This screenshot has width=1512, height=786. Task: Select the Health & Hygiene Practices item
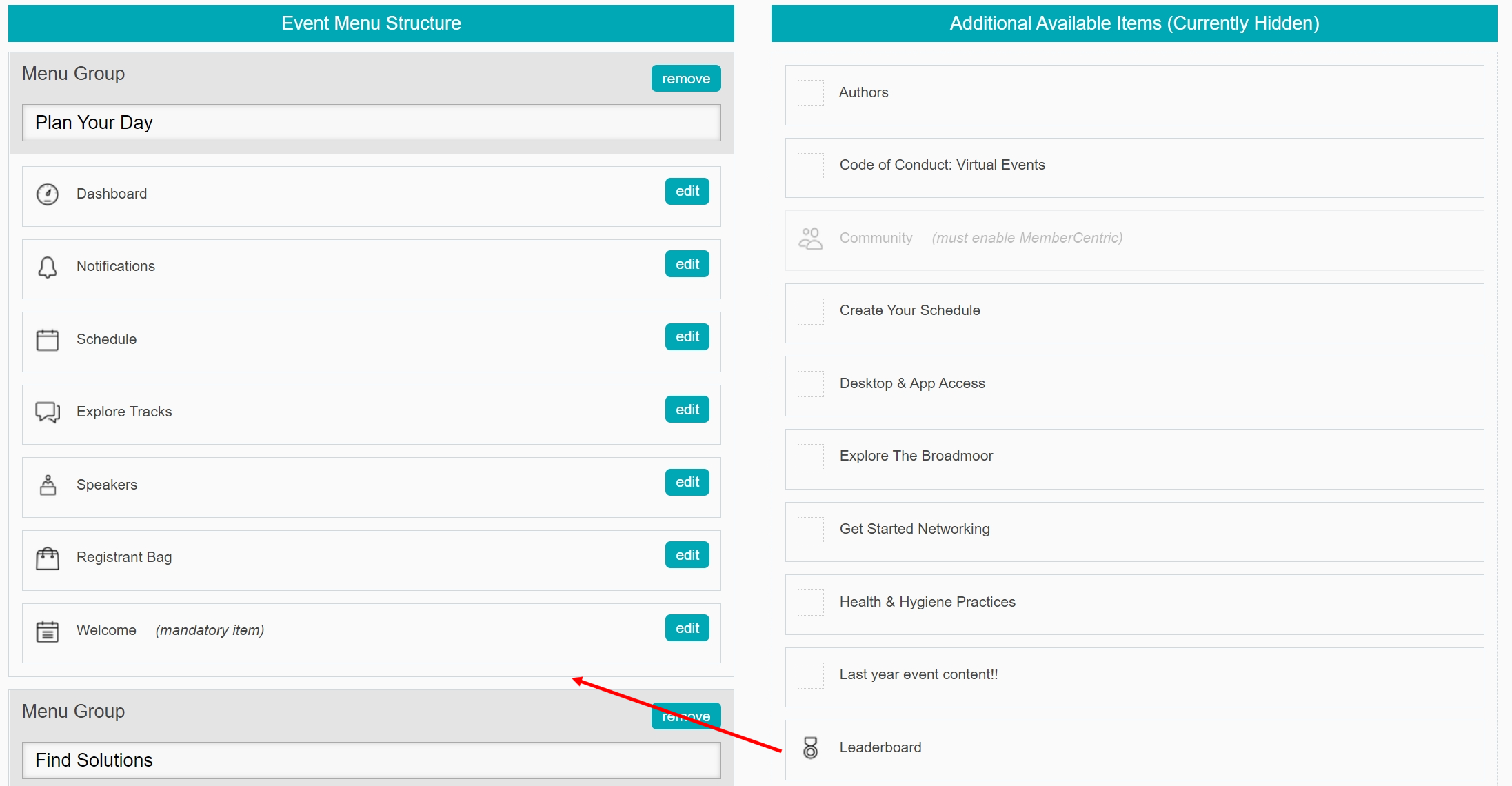tap(927, 603)
